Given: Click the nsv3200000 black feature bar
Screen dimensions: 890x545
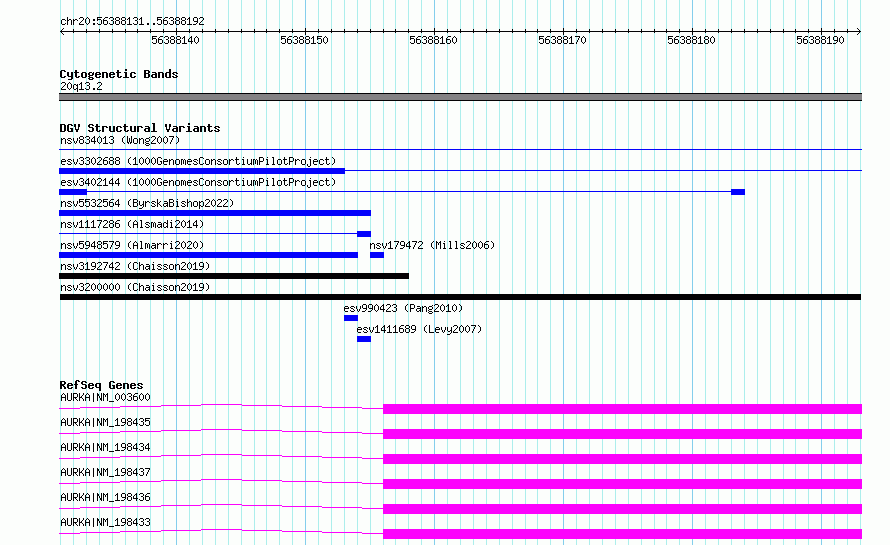Looking at the screenshot, I should pyautogui.click(x=460, y=297).
